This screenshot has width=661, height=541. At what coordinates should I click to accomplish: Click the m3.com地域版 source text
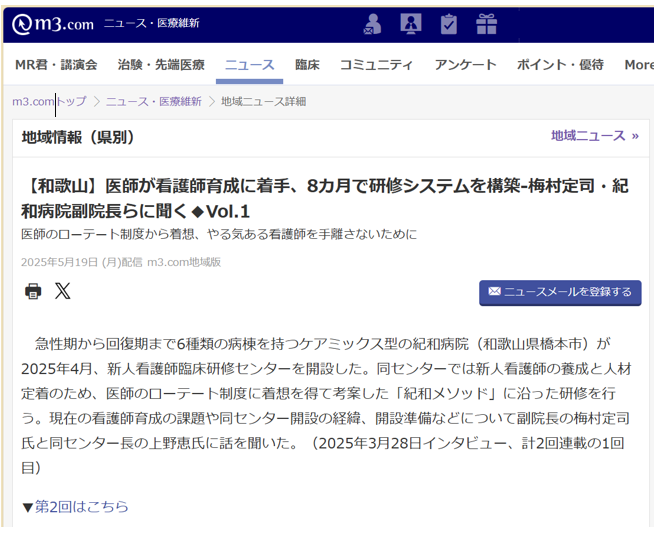click(x=184, y=262)
